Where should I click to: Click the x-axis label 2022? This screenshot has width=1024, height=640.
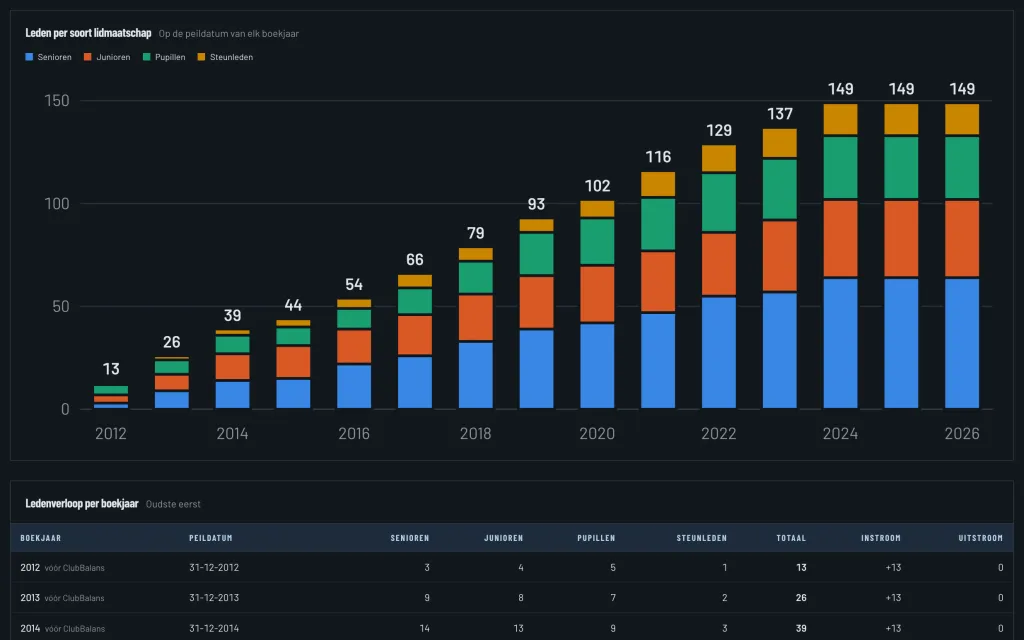tap(718, 433)
